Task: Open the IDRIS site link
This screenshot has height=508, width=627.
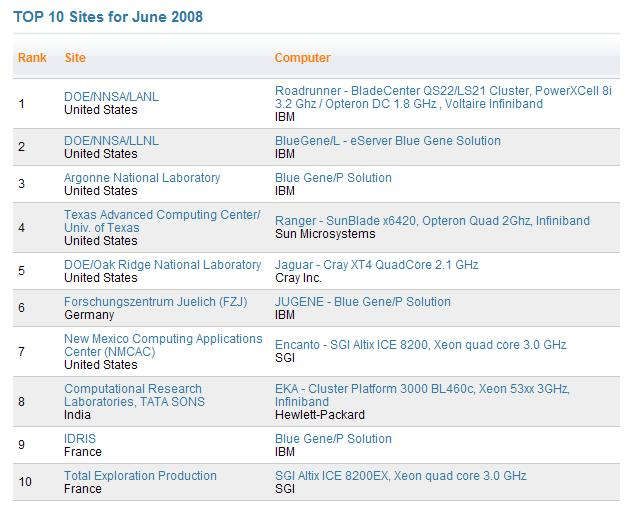Action: click(x=80, y=439)
